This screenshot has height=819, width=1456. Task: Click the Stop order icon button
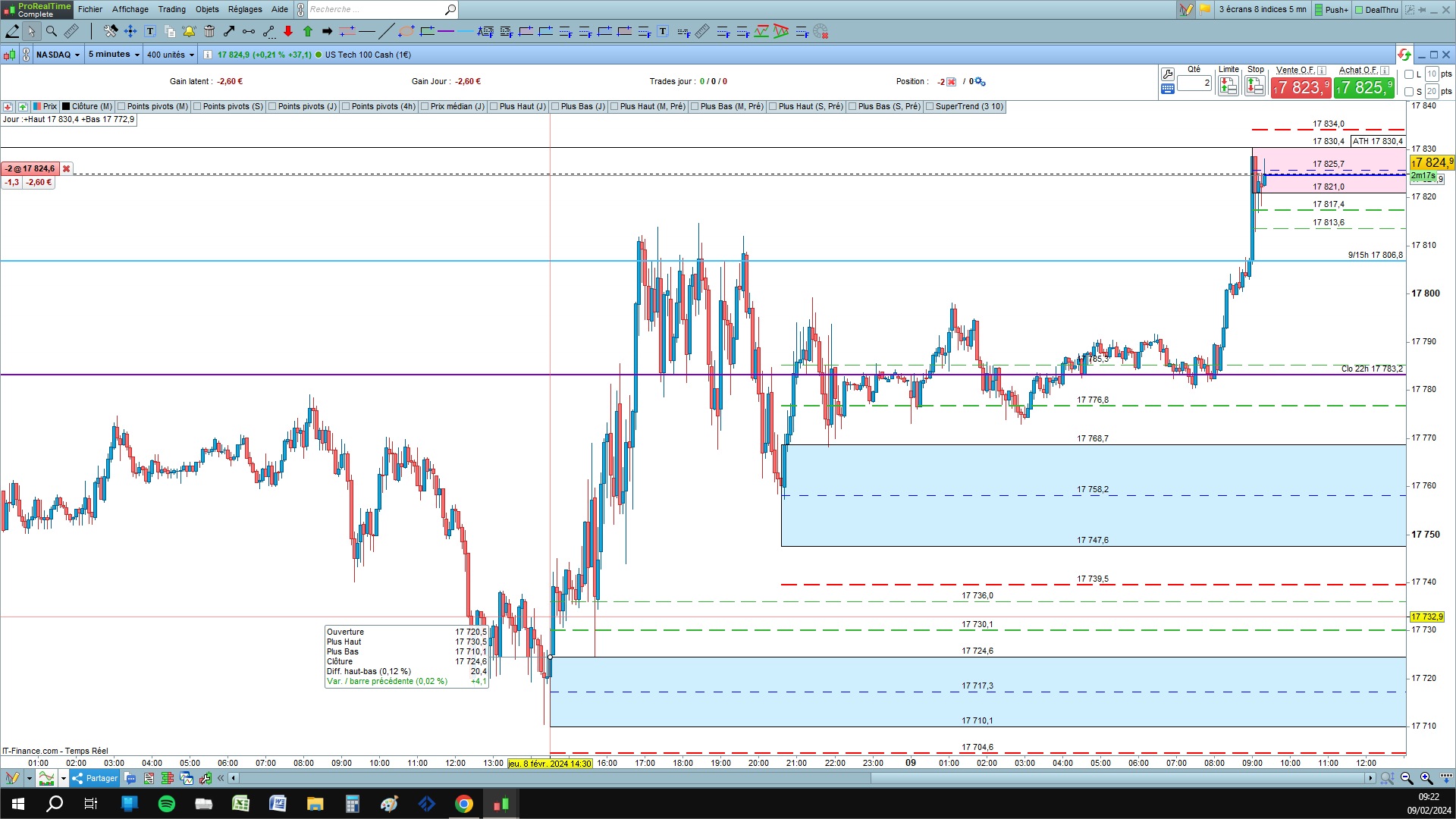point(1255,86)
